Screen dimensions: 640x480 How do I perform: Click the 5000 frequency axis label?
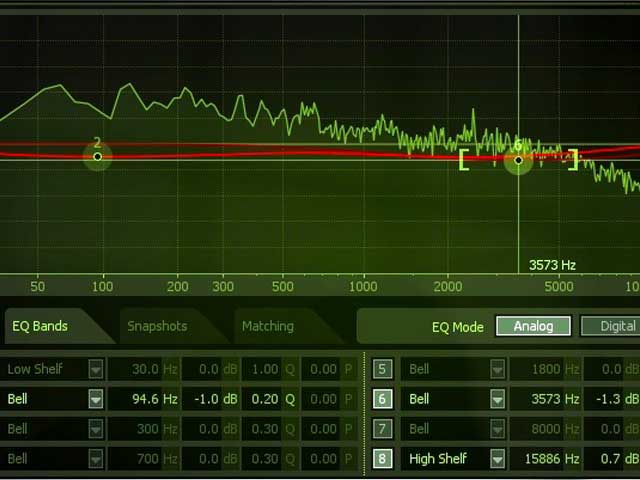(x=559, y=287)
